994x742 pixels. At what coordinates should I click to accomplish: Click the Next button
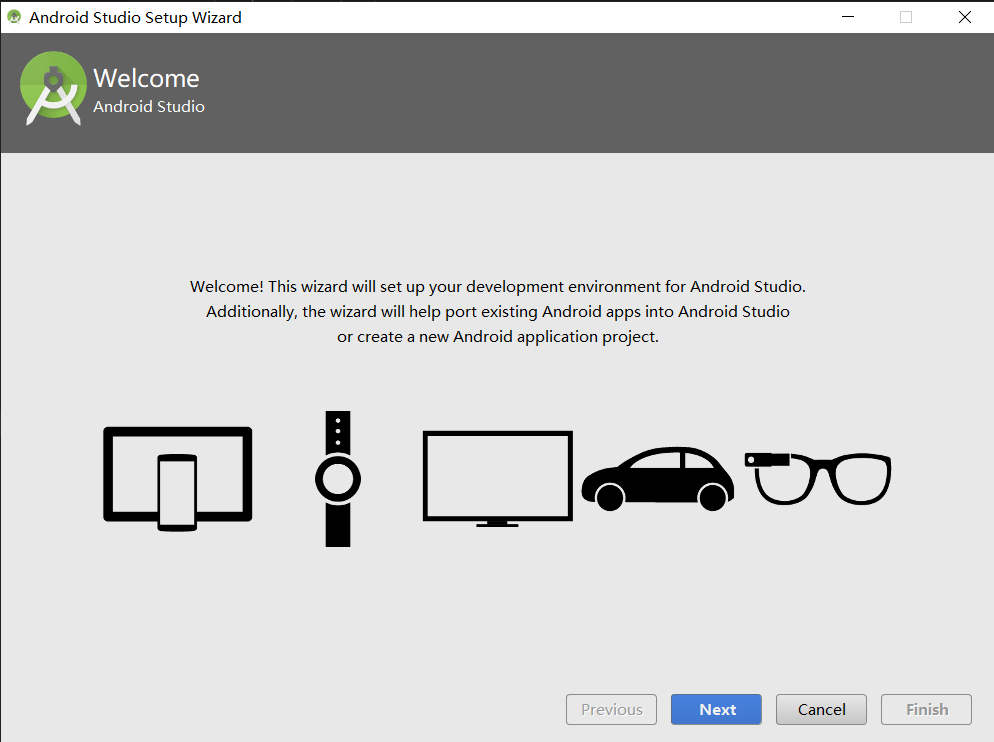(716, 709)
